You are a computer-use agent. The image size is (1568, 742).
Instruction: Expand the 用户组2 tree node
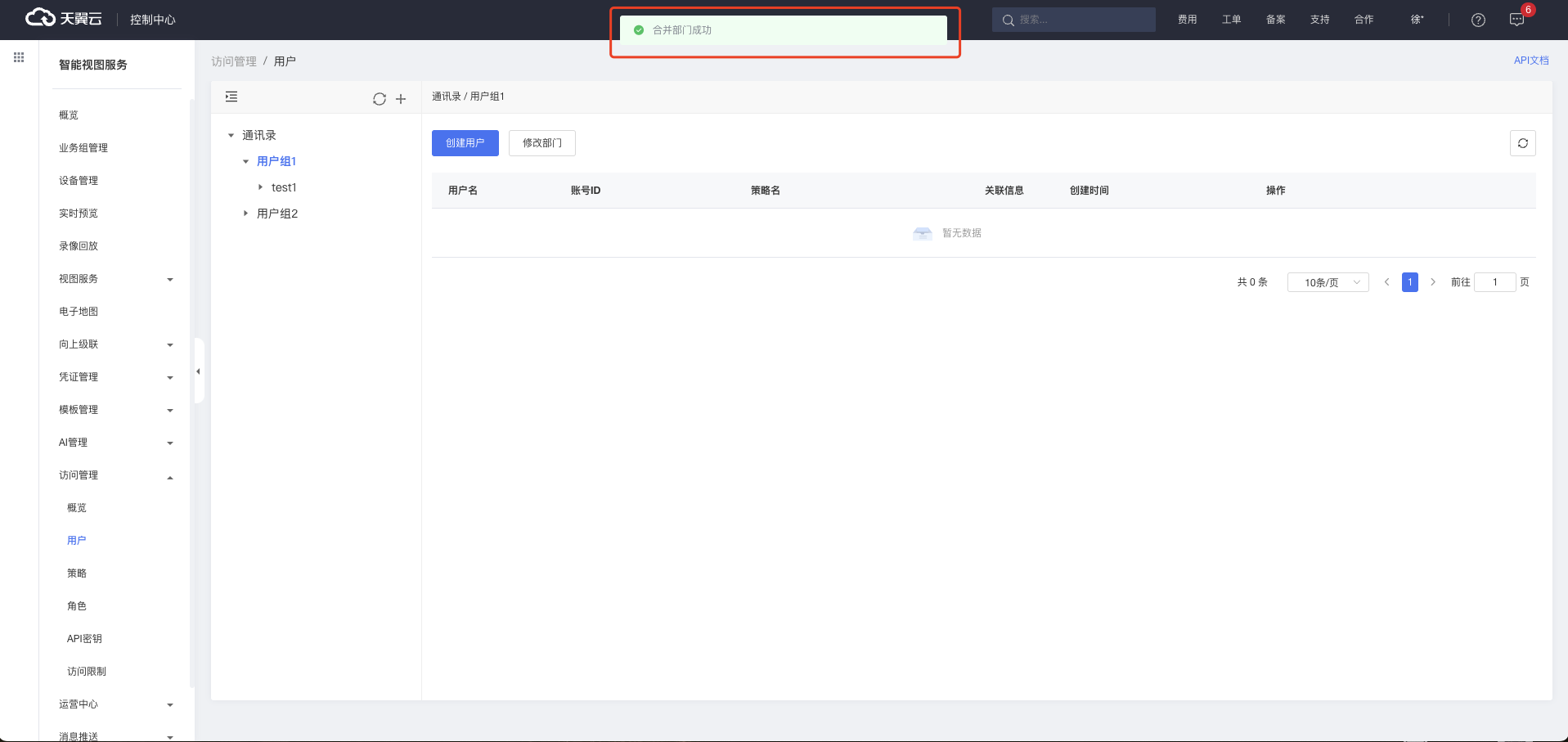tap(245, 214)
